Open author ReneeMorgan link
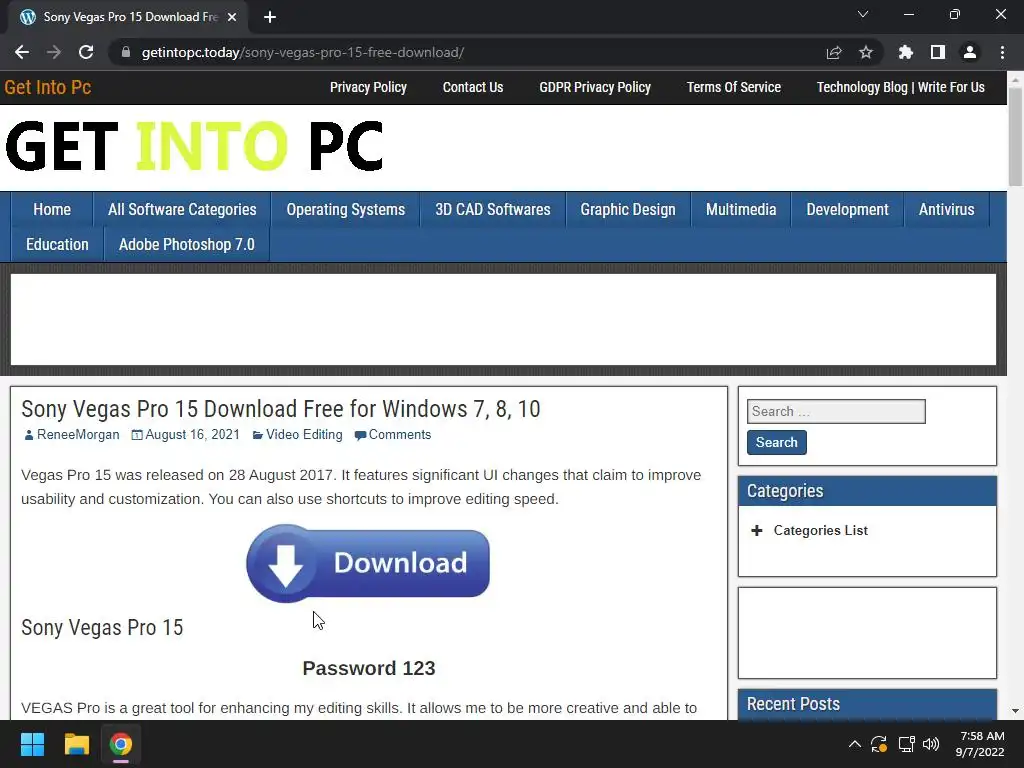This screenshot has width=1024, height=768. coord(78,435)
